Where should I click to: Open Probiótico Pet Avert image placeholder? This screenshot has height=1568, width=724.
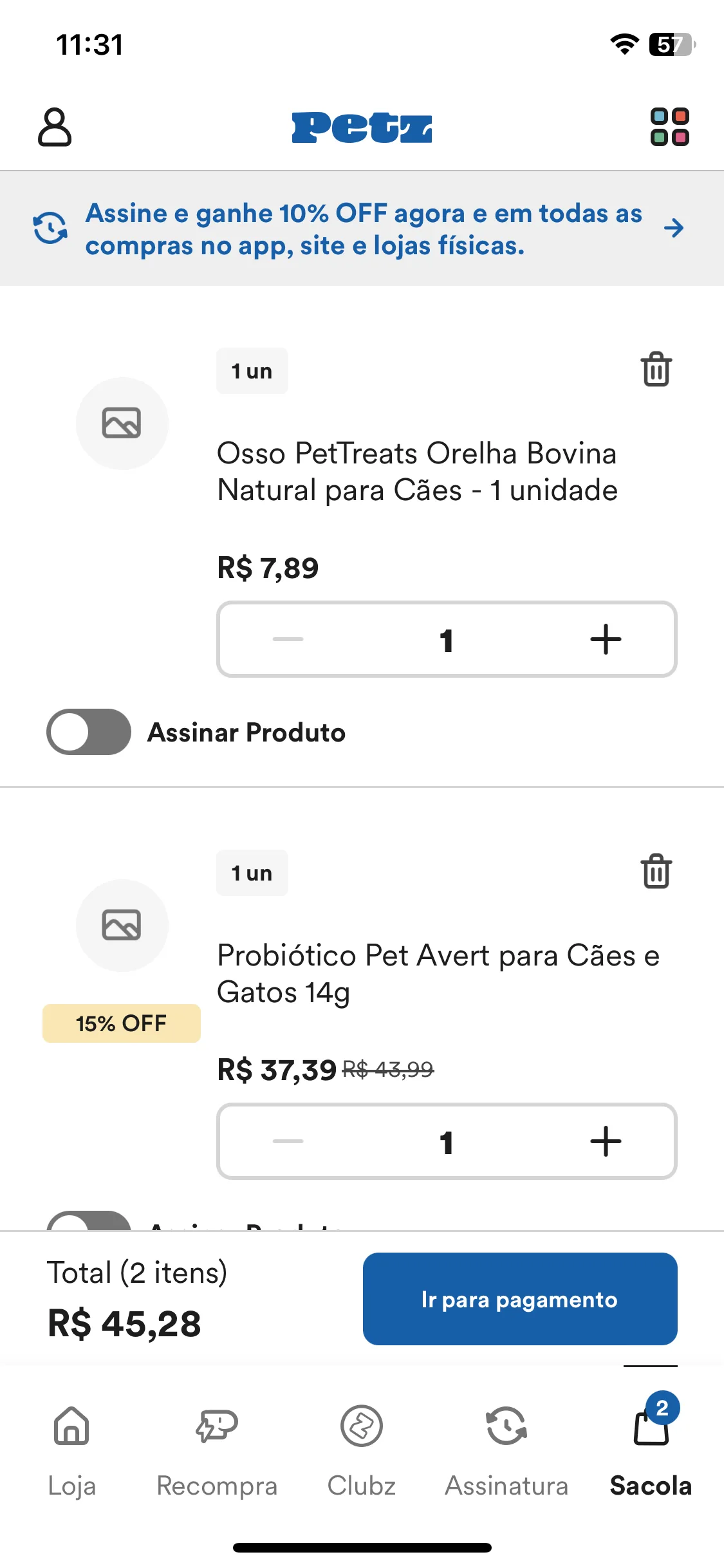pyautogui.click(x=122, y=925)
